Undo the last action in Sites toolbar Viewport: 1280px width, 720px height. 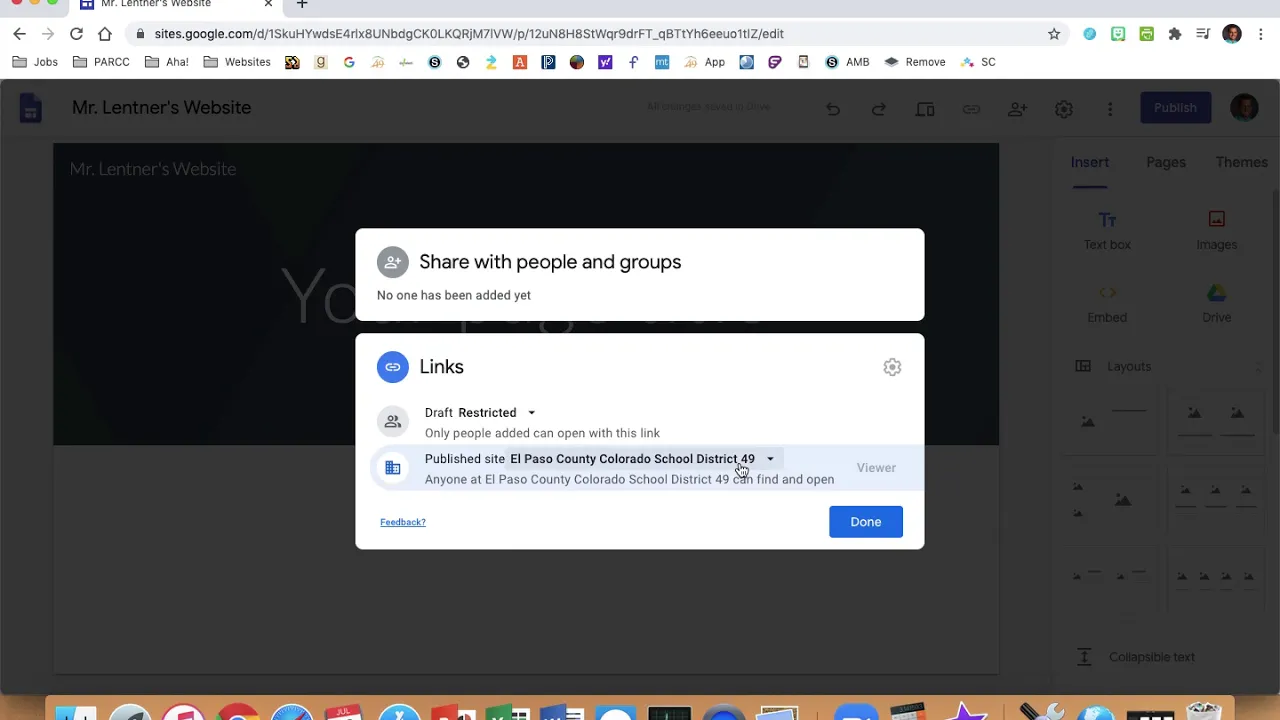coord(833,109)
